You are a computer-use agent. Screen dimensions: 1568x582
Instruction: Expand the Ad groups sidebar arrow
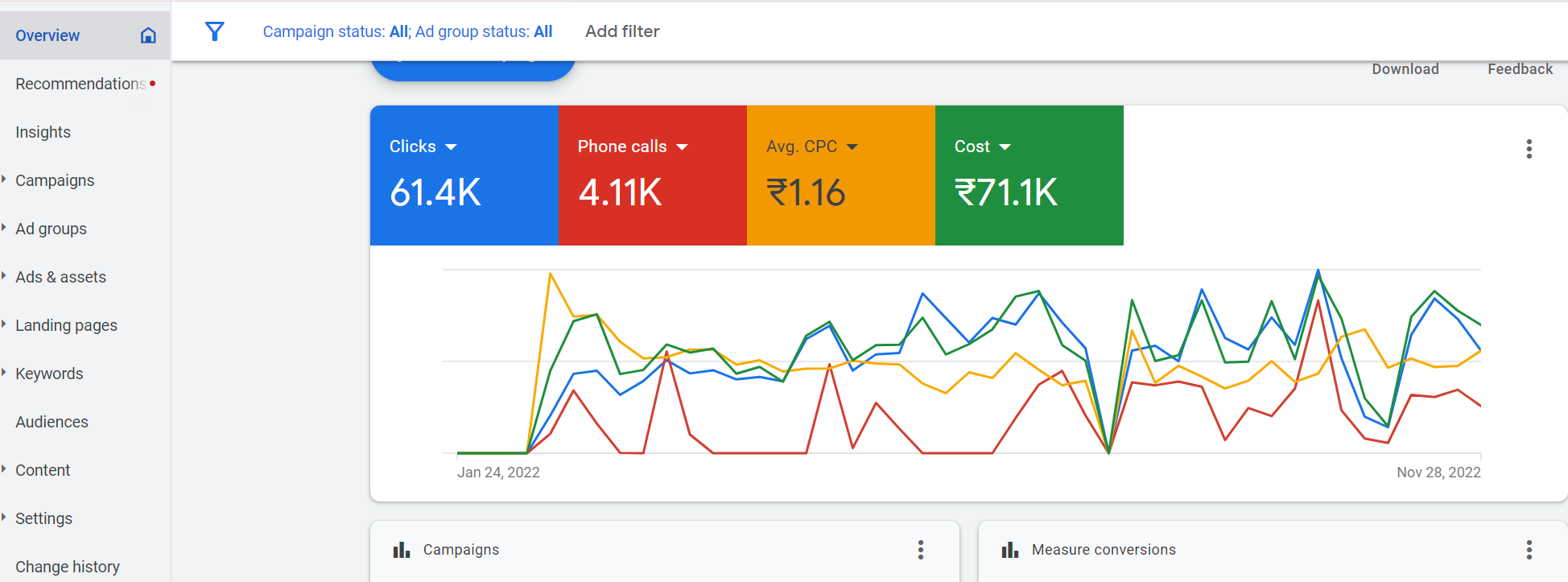pyautogui.click(x=4, y=228)
